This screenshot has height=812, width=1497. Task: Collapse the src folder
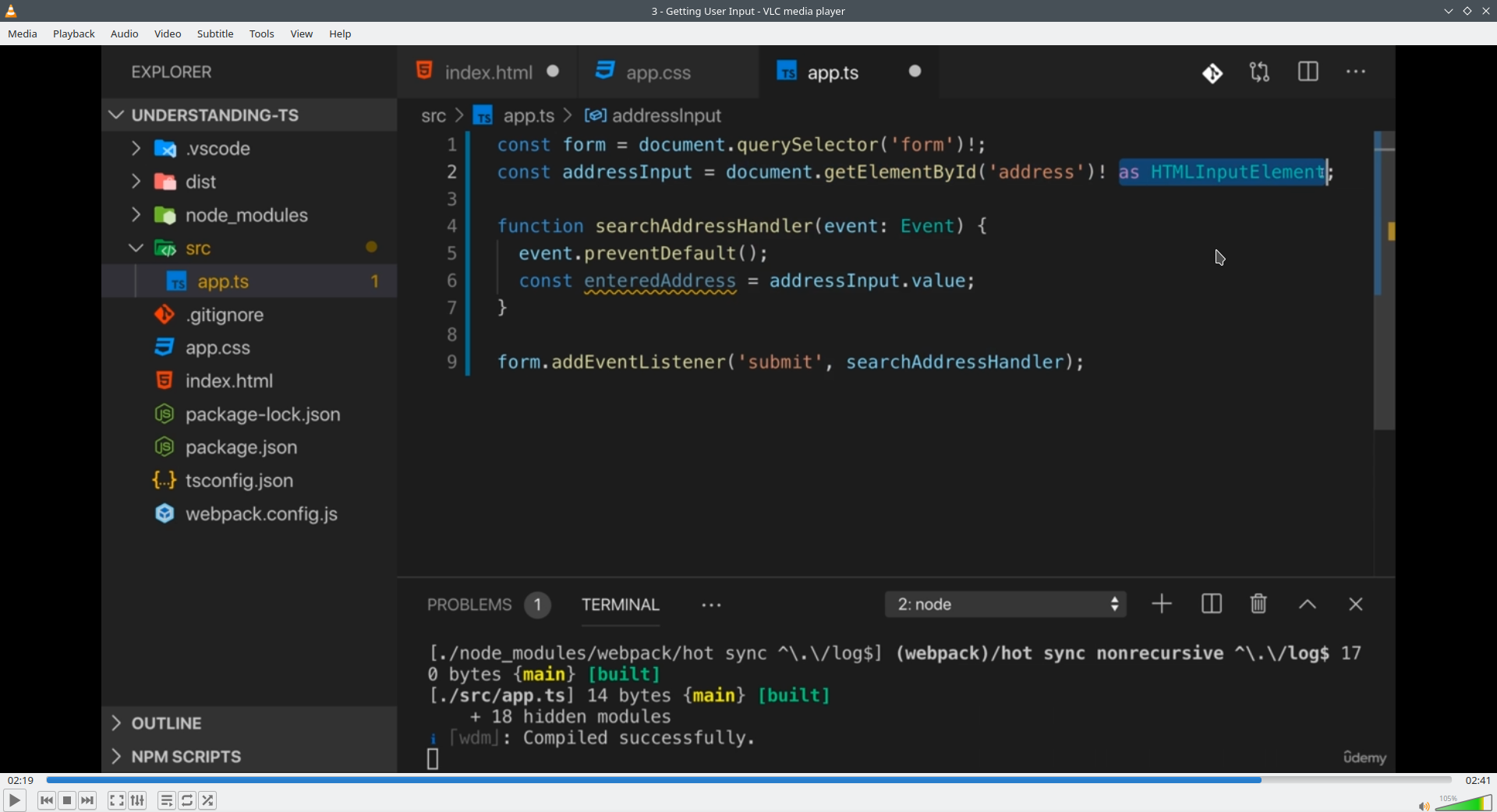click(x=249, y=249)
